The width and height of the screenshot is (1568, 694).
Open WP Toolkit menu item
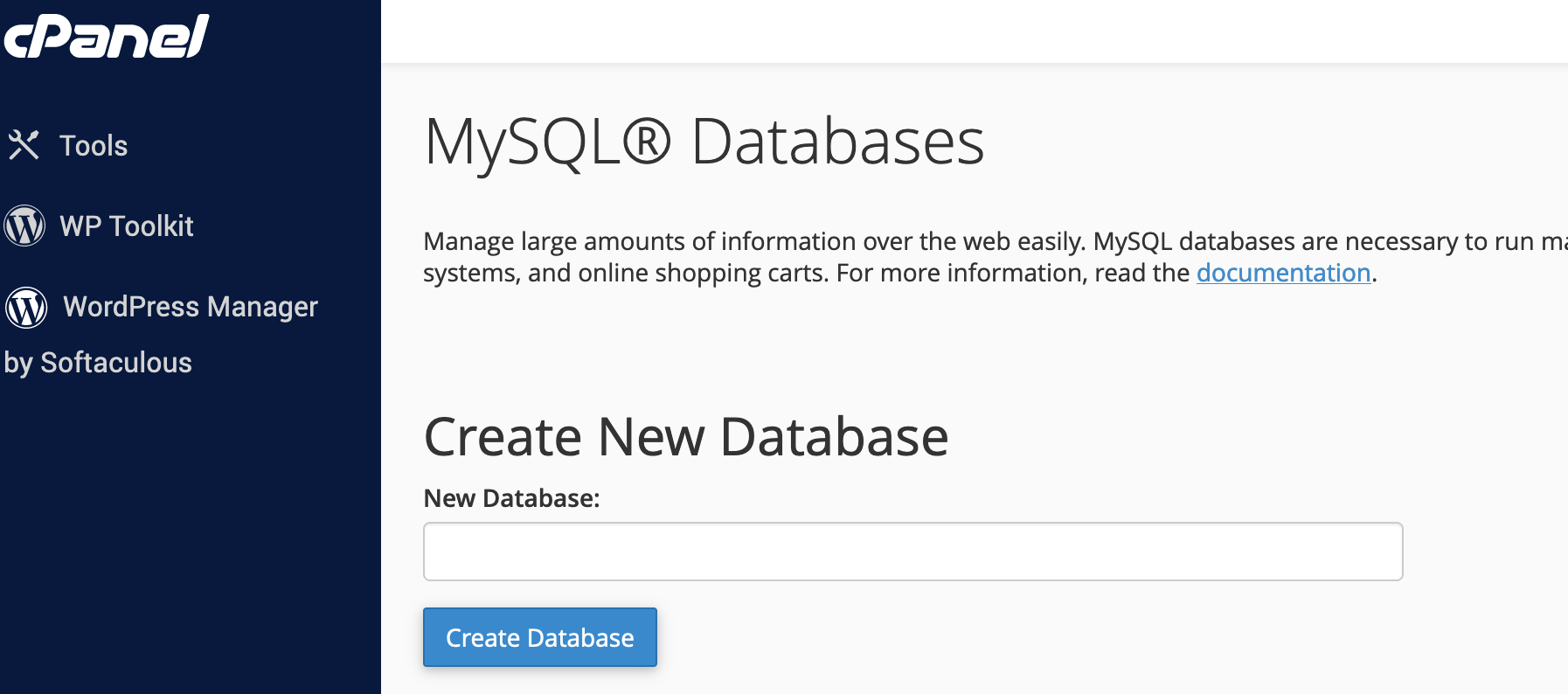(x=127, y=226)
